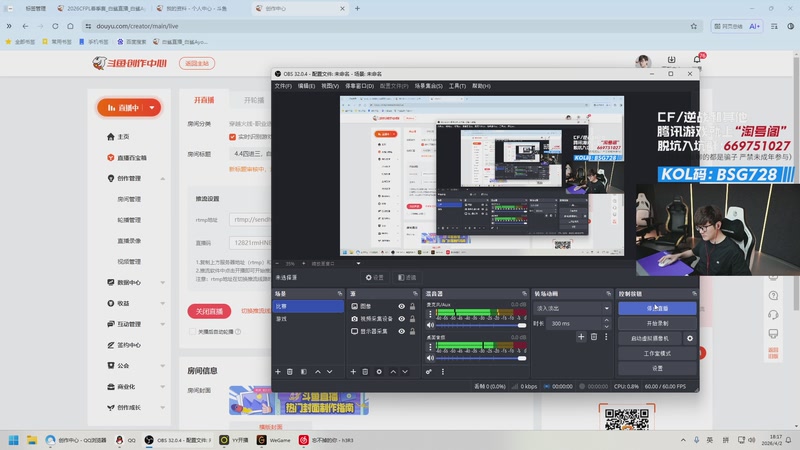Pop out the 场景 dock panel icon

click(x=340, y=294)
